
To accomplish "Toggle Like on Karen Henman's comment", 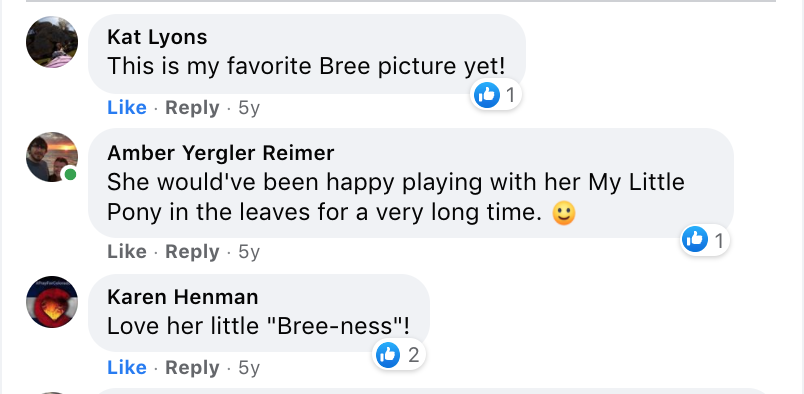I will (x=127, y=367).
